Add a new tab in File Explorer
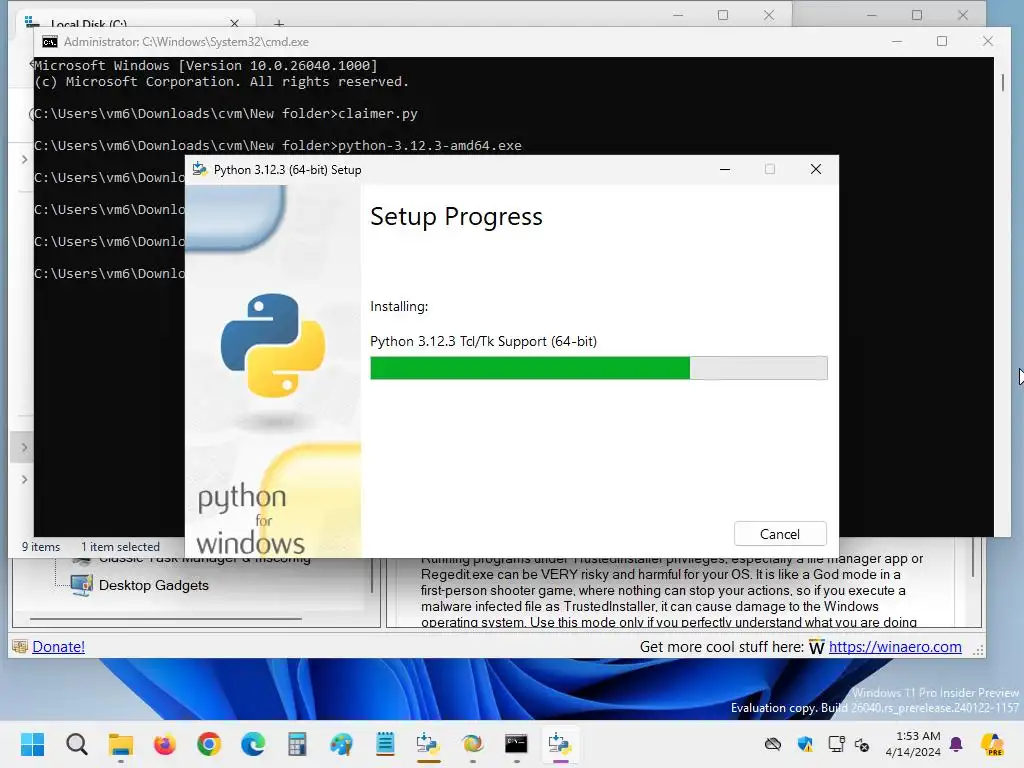 pyautogui.click(x=279, y=24)
